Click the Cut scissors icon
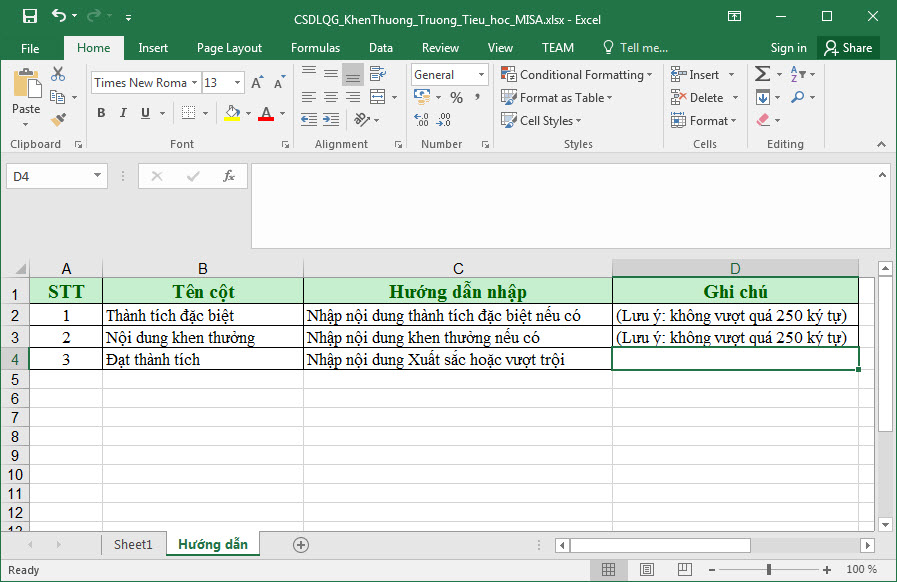Image resolution: width=897 pixels, height=582 pixels. pos(58,75)
